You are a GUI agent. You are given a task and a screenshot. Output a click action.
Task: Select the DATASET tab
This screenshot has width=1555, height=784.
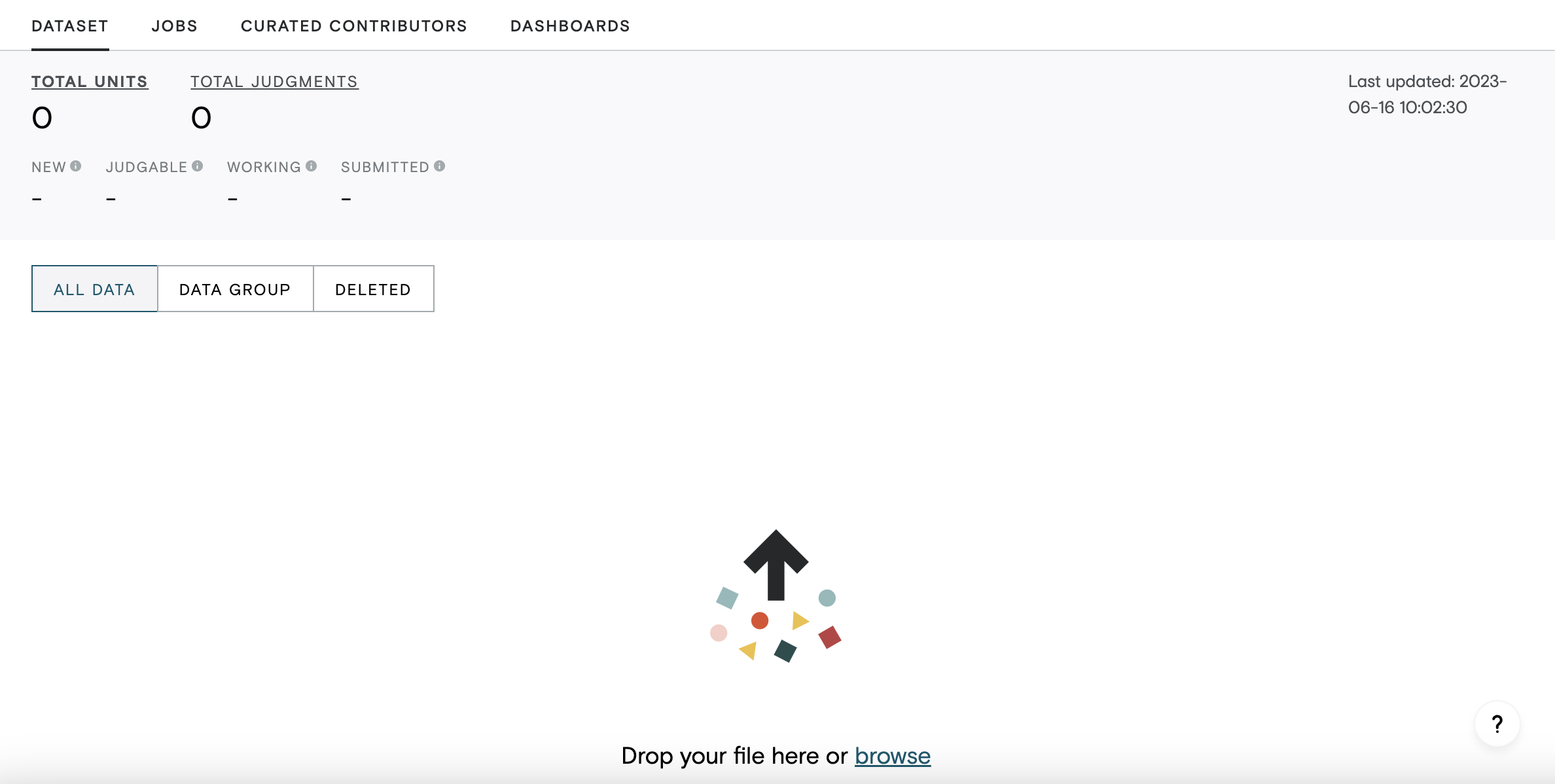[x=70, y=26]
